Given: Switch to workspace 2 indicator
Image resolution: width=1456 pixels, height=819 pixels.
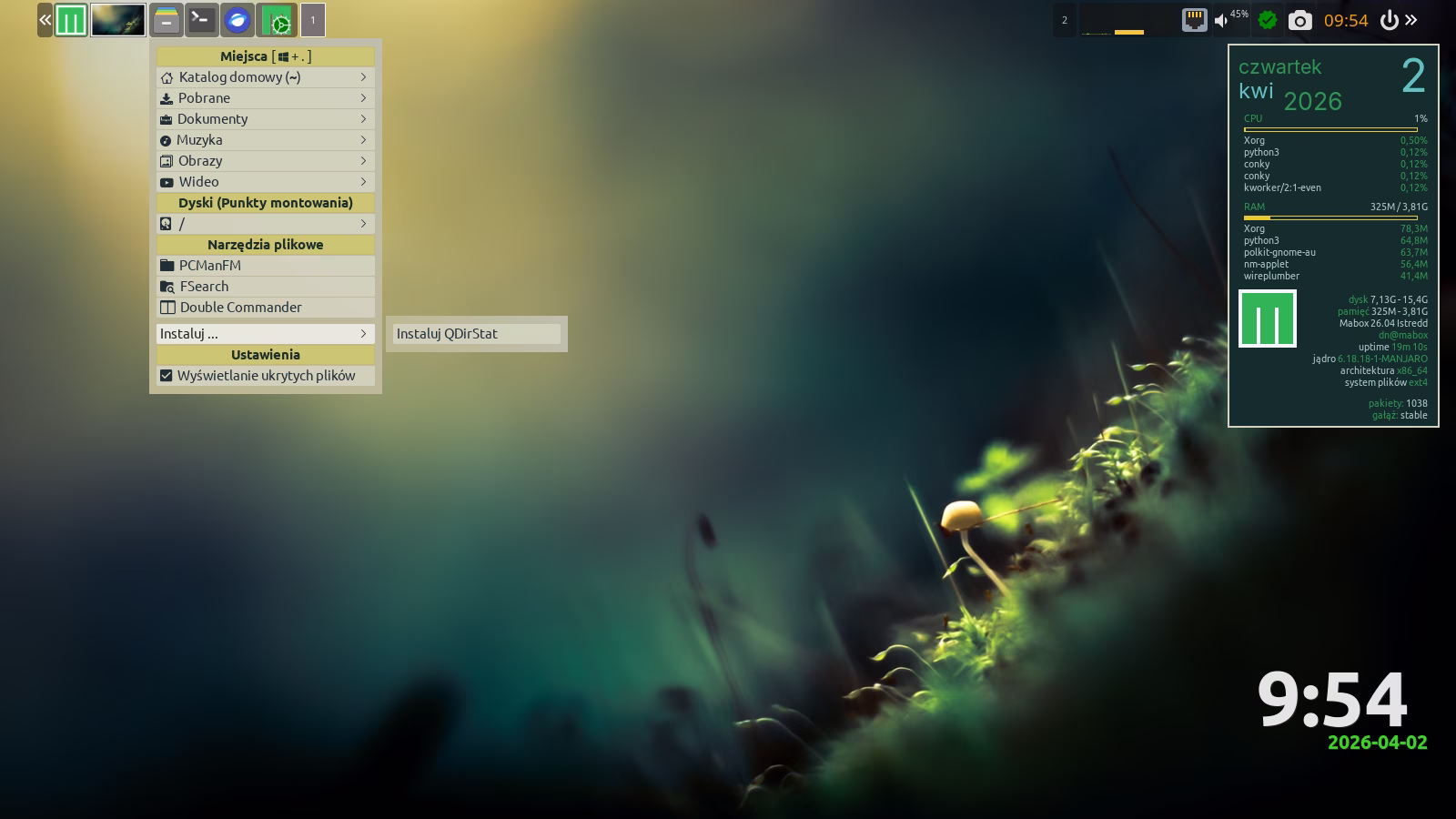Looking at the screenshot, I should pyautogui.click(x=1065, y=20).
